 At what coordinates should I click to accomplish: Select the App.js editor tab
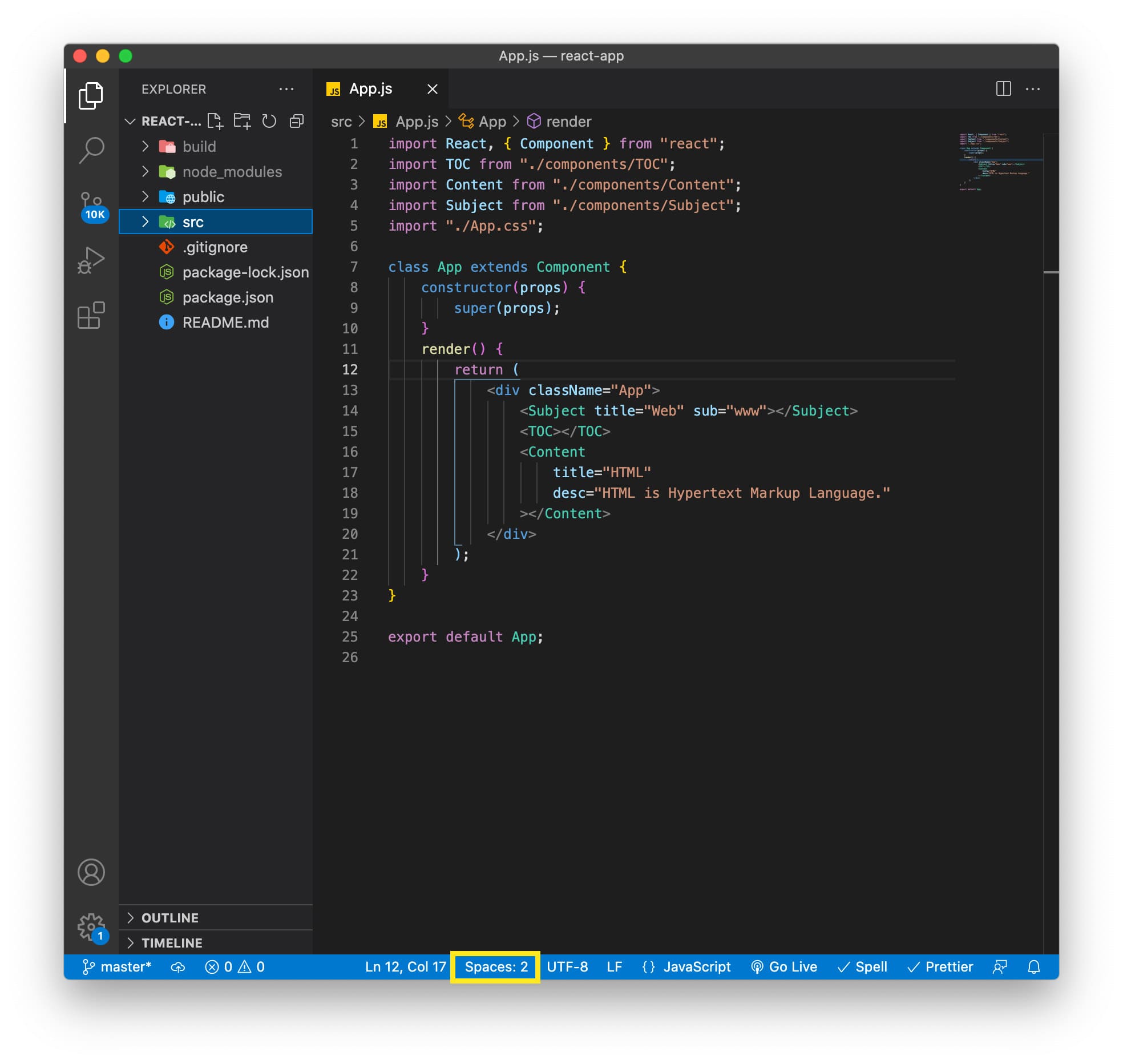[370, 89]
